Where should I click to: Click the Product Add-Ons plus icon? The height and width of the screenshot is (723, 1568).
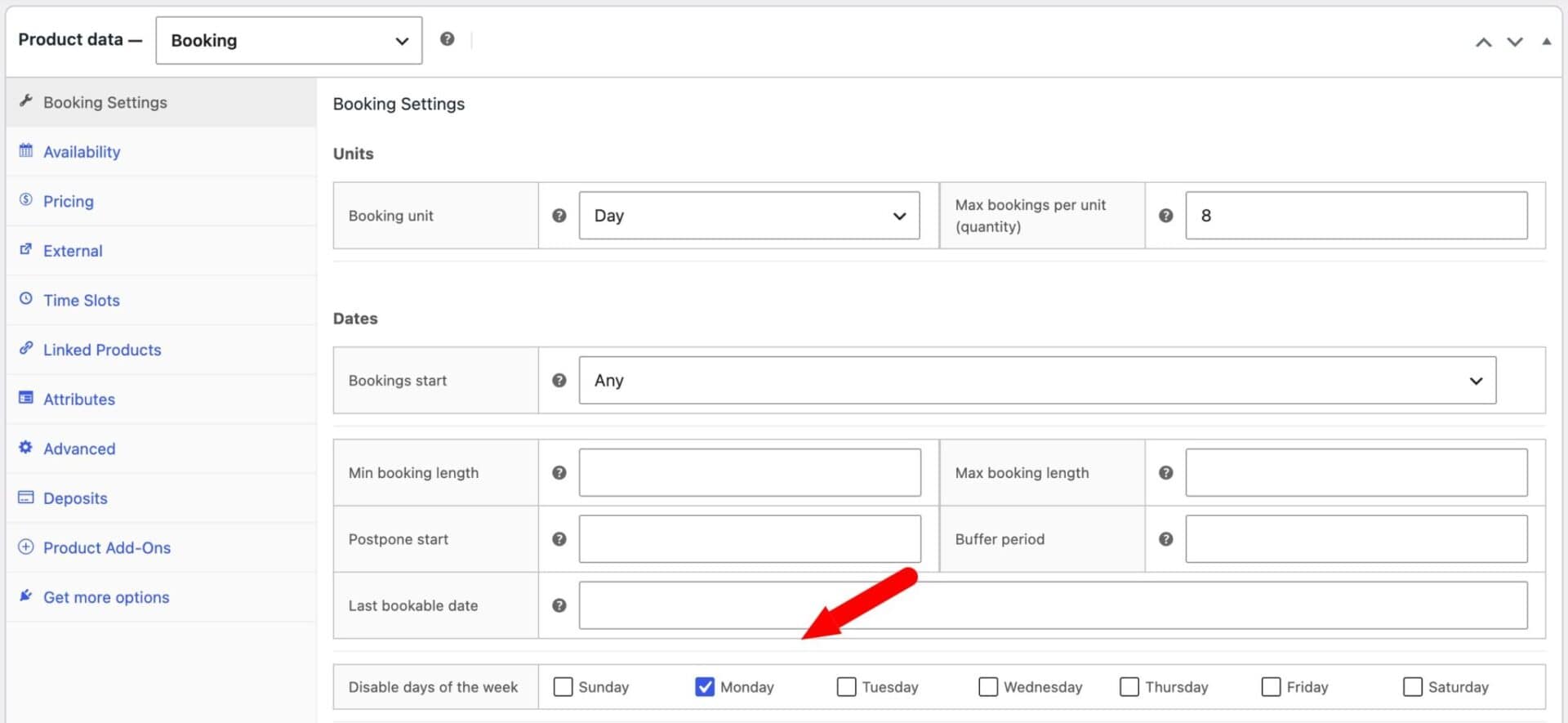[26, 547]
